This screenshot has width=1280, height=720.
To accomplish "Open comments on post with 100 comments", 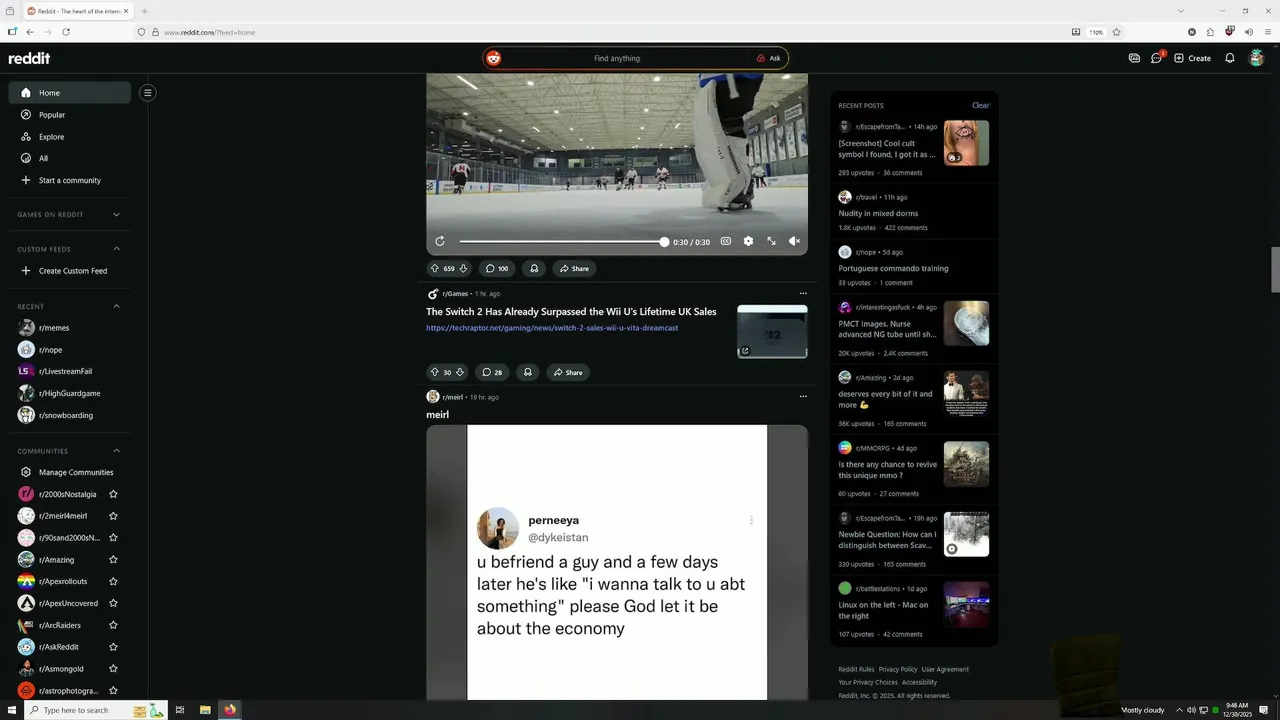I will (x=496, y=268).
